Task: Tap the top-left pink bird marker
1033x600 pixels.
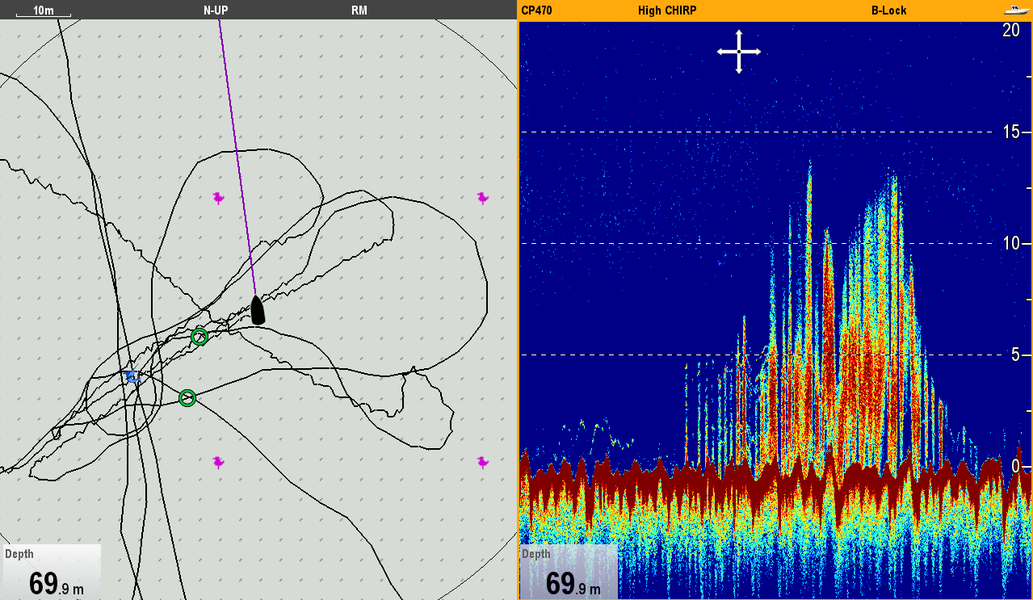Action: pos(218,198)
